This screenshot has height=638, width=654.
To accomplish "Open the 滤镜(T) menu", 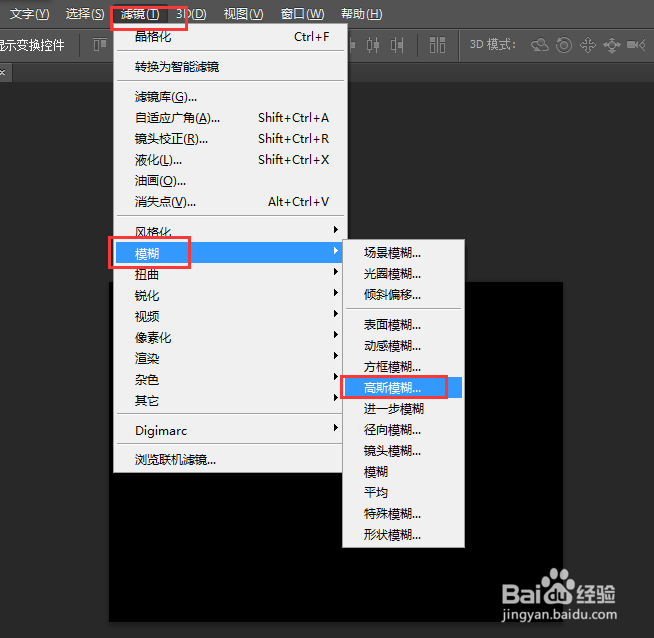I will click(140, 14).
